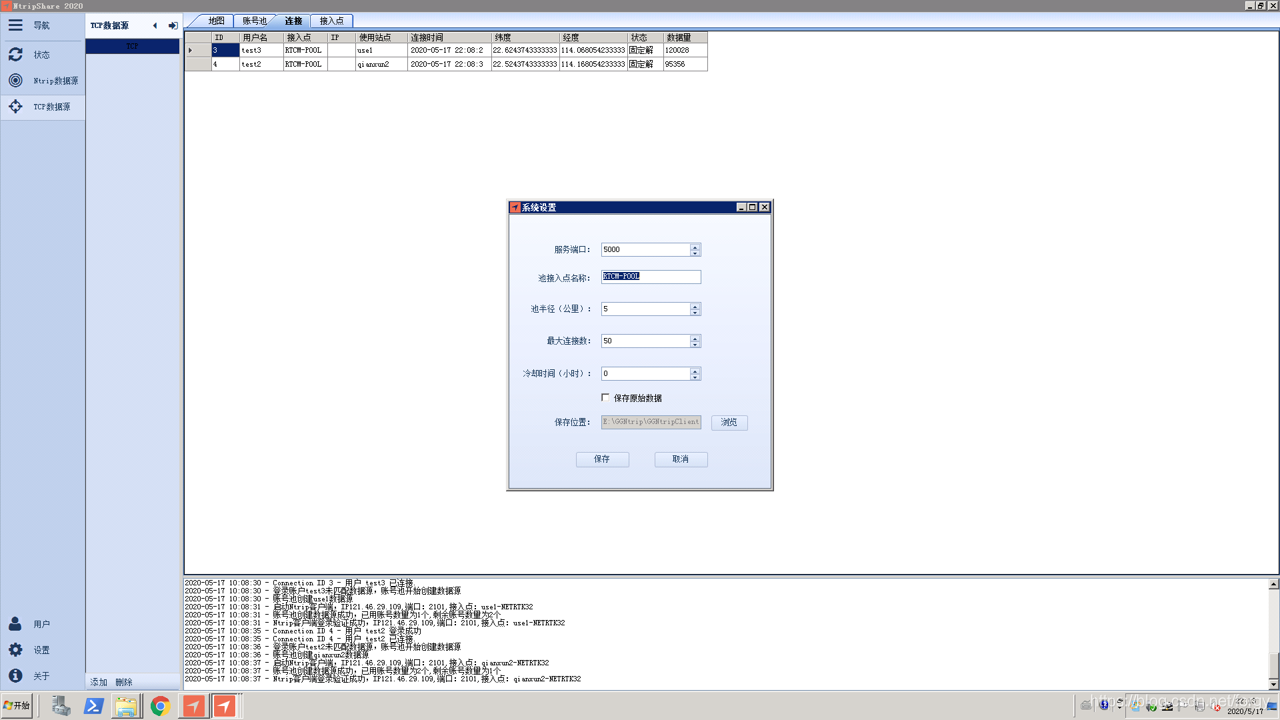This screenshot has width=1280, height=720.
Task: Open File Explorer from the taskbar
Action: pos(126,706)
